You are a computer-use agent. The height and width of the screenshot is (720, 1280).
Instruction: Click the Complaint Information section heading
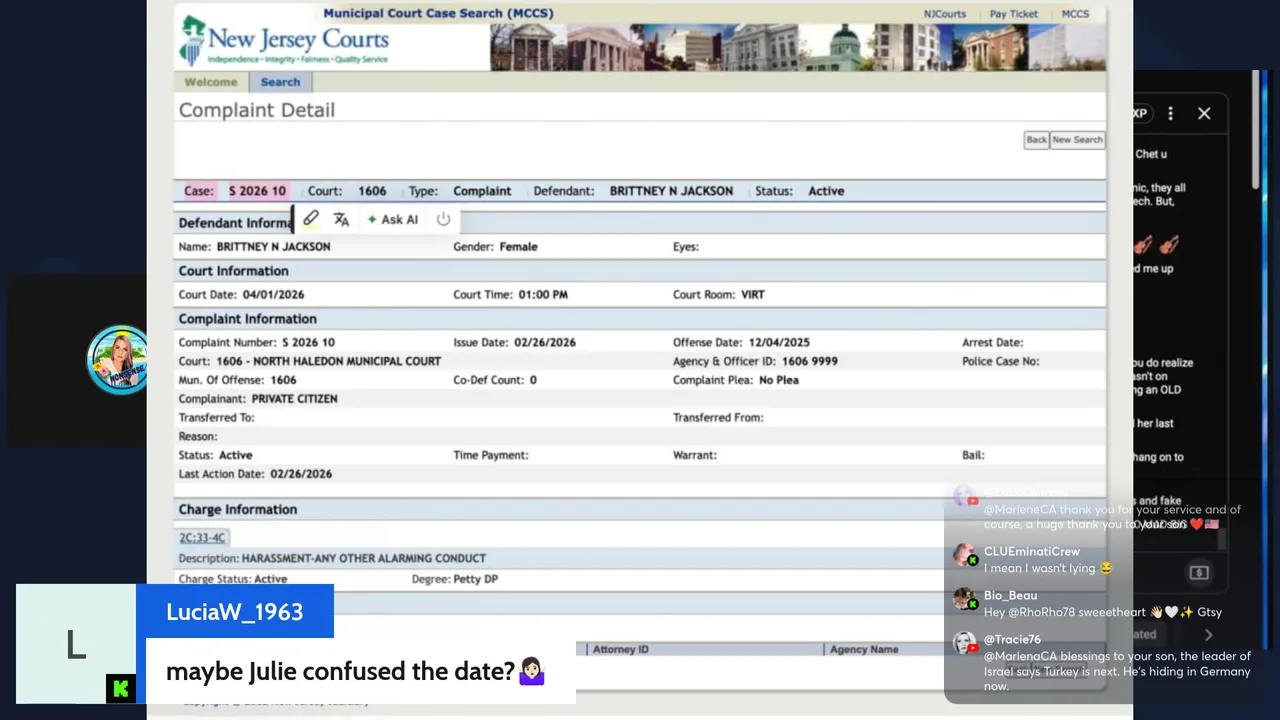[x=248, y=319]
